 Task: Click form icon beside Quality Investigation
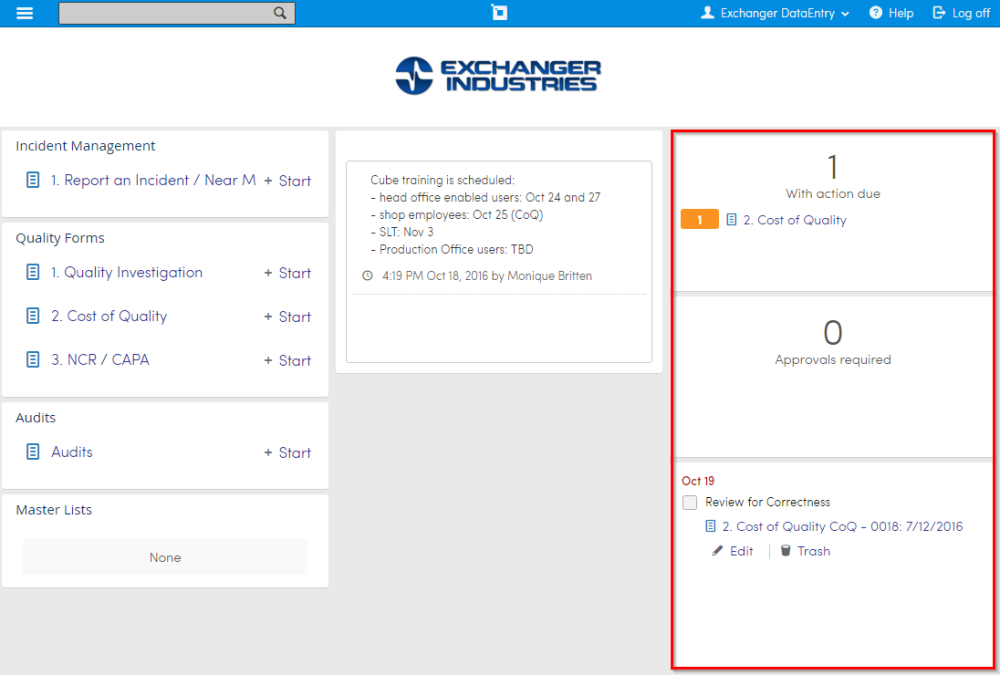[33, 272]
